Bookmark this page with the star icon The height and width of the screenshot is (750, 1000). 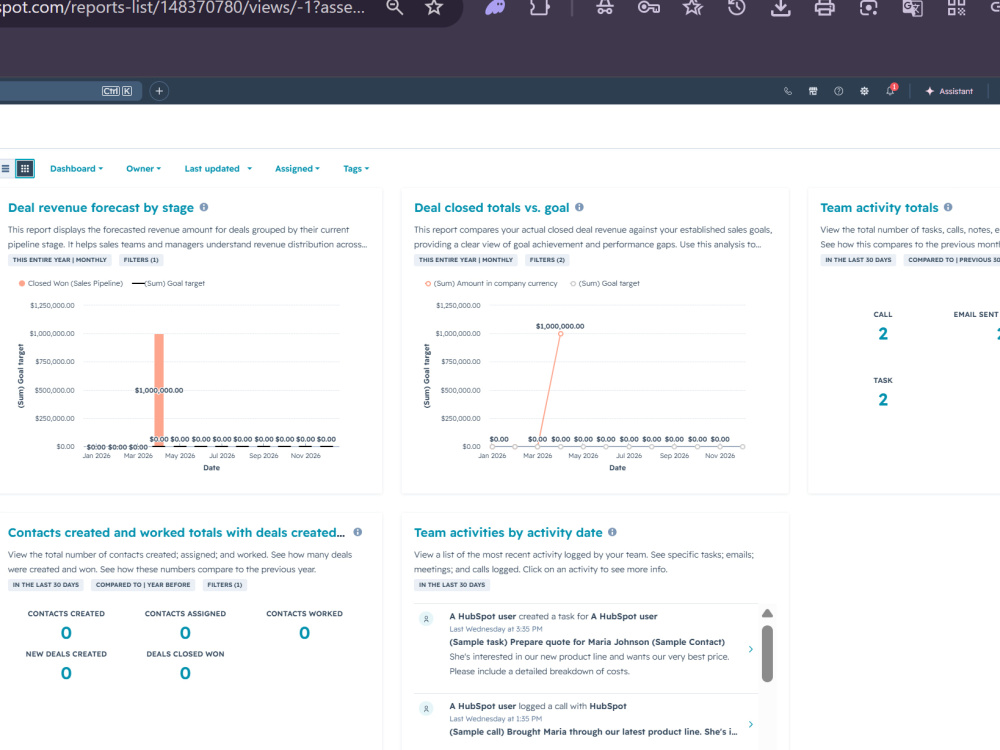(x=434, y=8)
